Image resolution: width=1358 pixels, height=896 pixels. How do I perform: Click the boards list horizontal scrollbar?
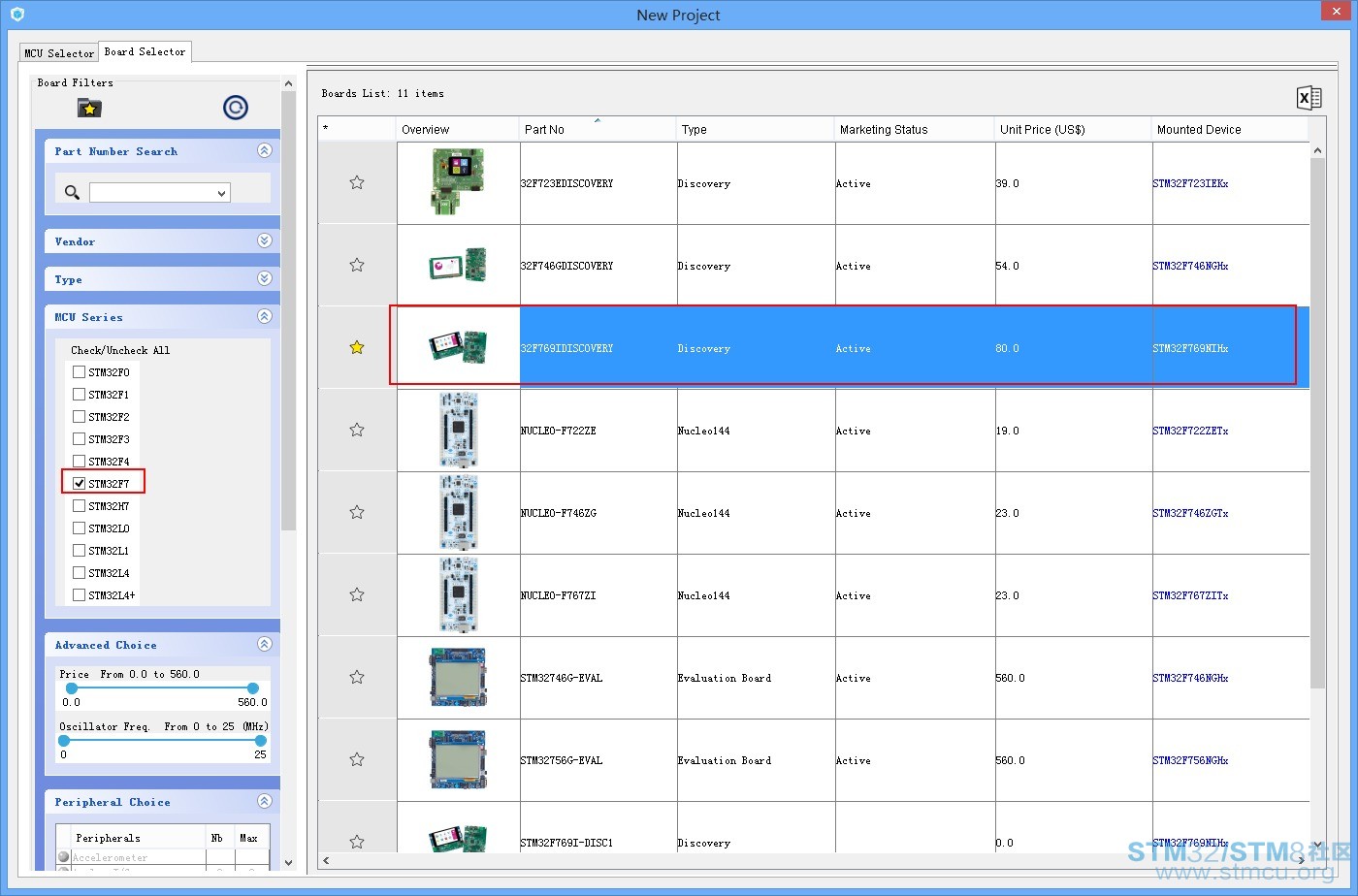815,860
